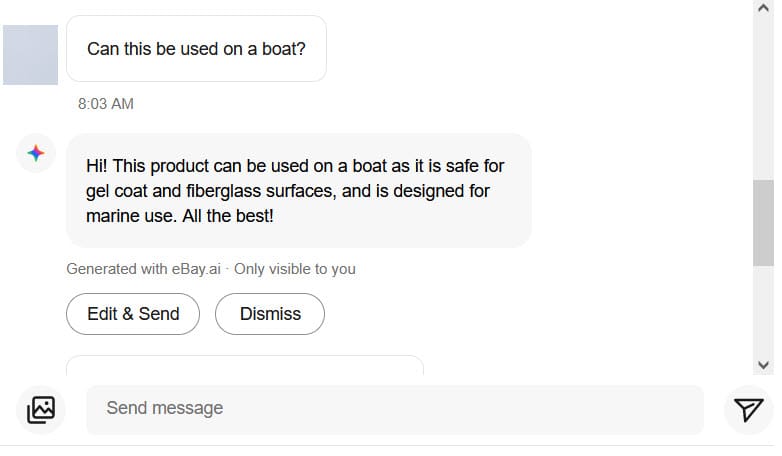Click the "Can this be used on a boat?" message

(x=196, y=49)
